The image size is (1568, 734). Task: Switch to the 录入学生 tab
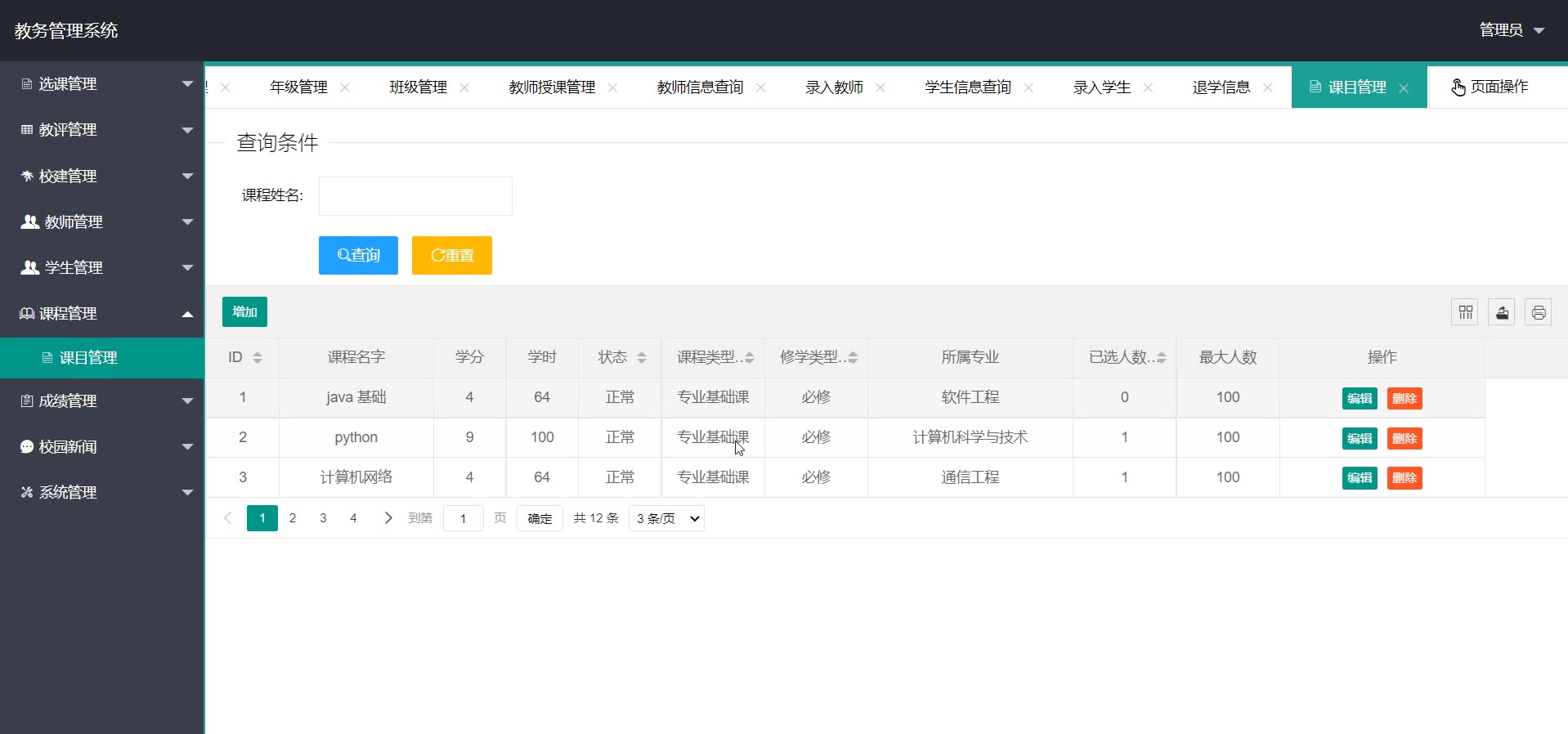click(1101, 87)
